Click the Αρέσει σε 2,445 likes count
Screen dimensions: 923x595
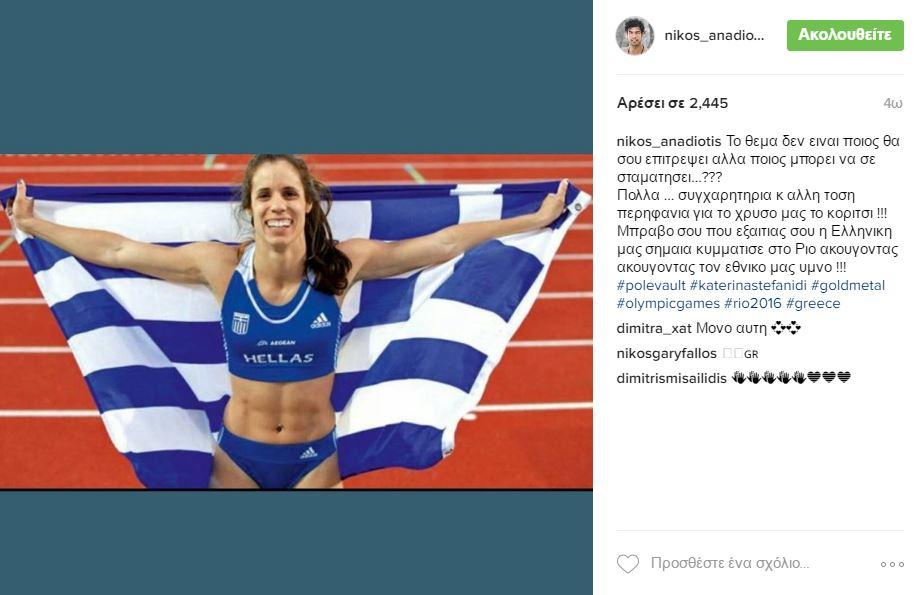click(x=672, y=103)
